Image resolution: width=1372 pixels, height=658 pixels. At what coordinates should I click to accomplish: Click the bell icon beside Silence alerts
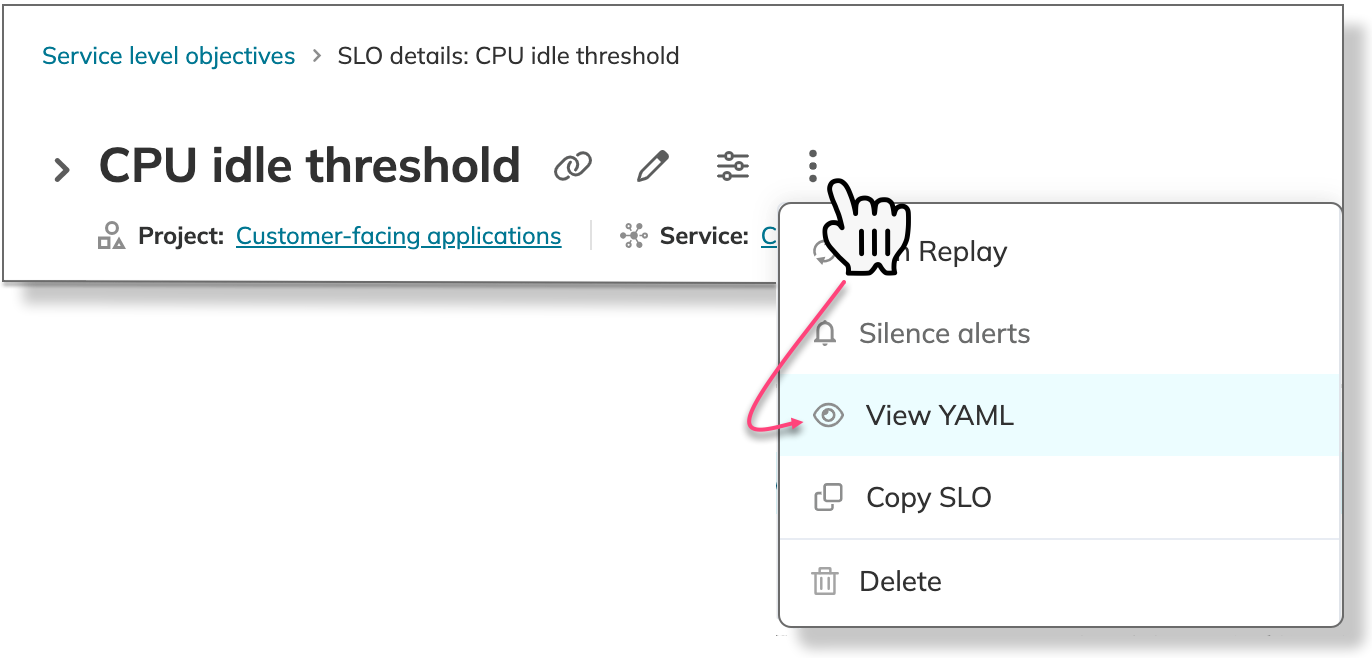coord(825,334)
